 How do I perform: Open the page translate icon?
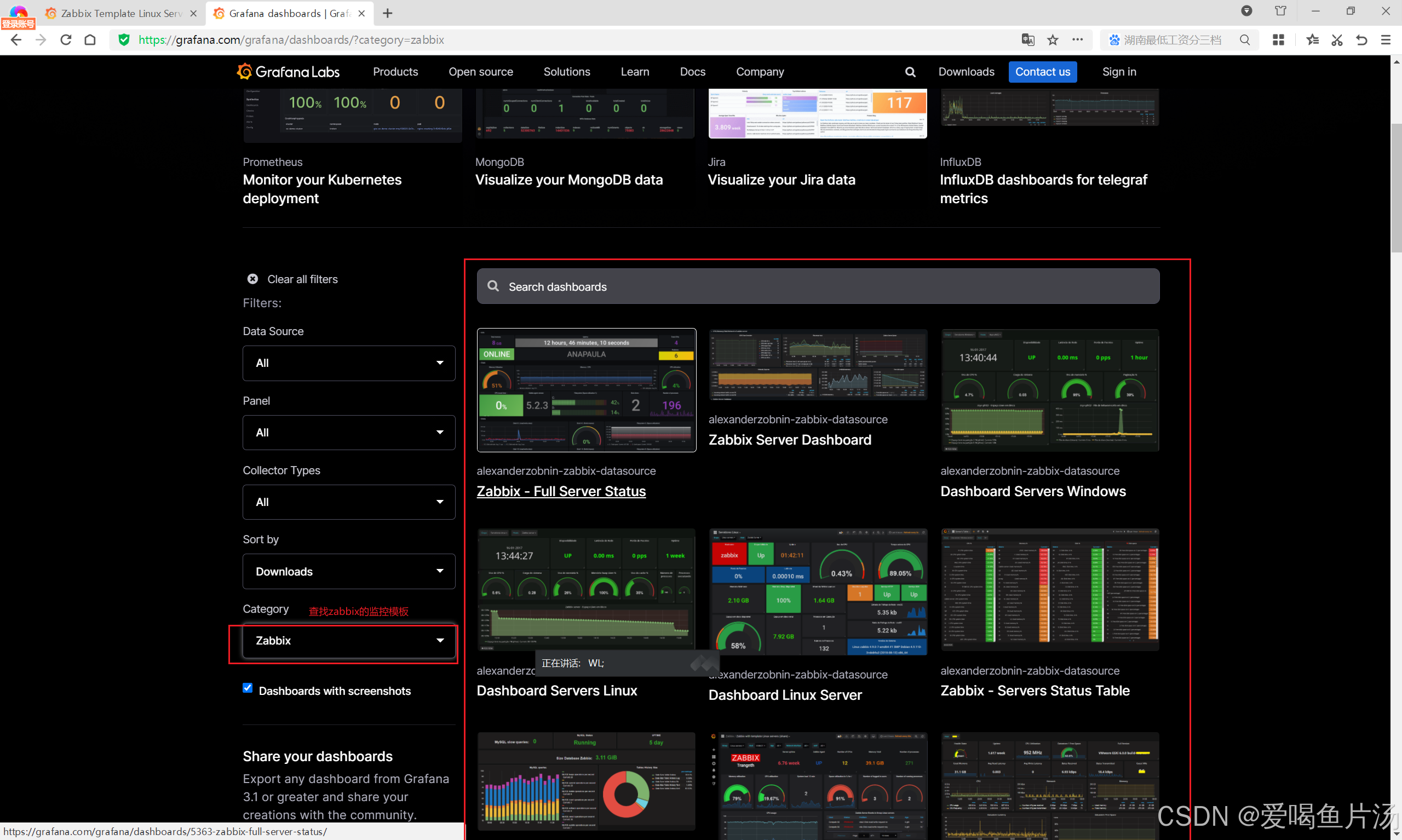1028,39
